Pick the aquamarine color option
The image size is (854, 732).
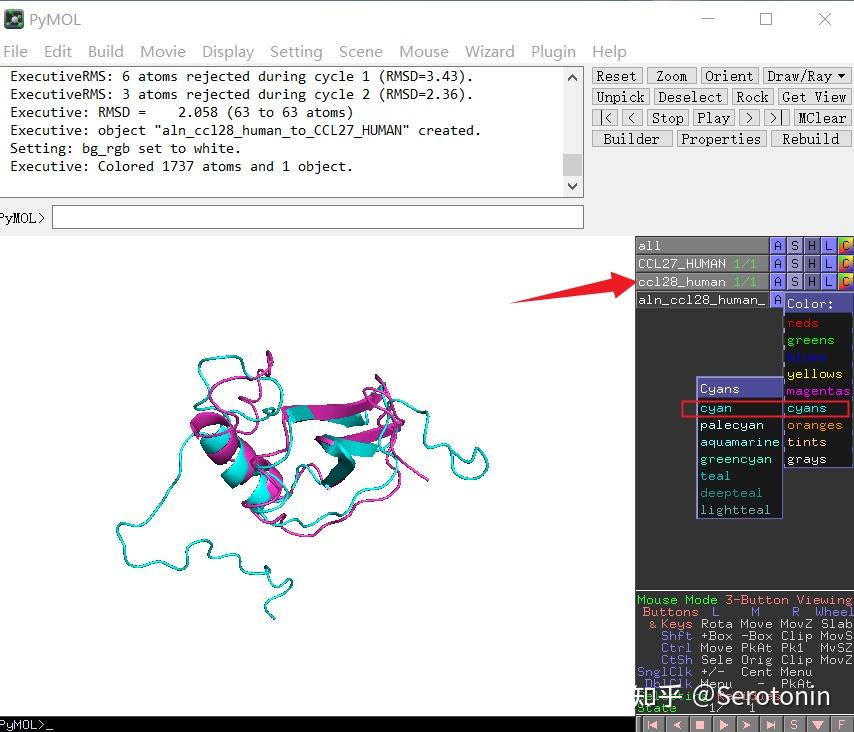[x=740, y=442]
